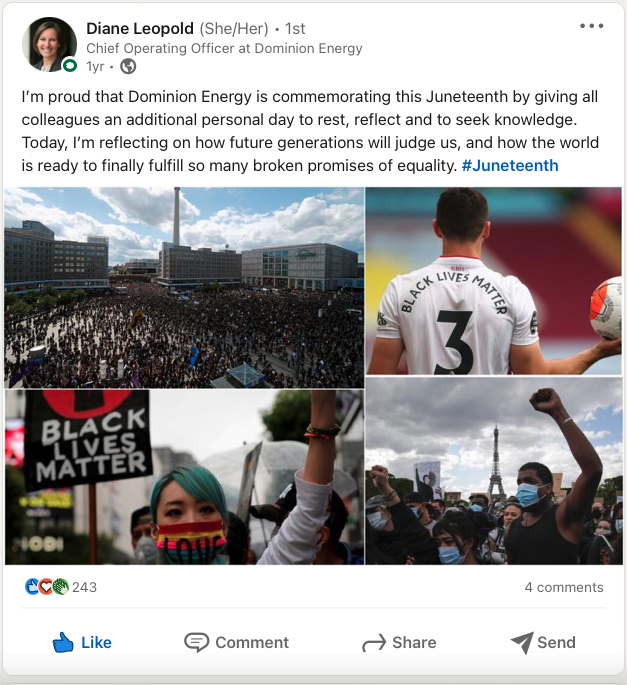
Task: Click the globe public visibility icon
Action: click(128, 66)
